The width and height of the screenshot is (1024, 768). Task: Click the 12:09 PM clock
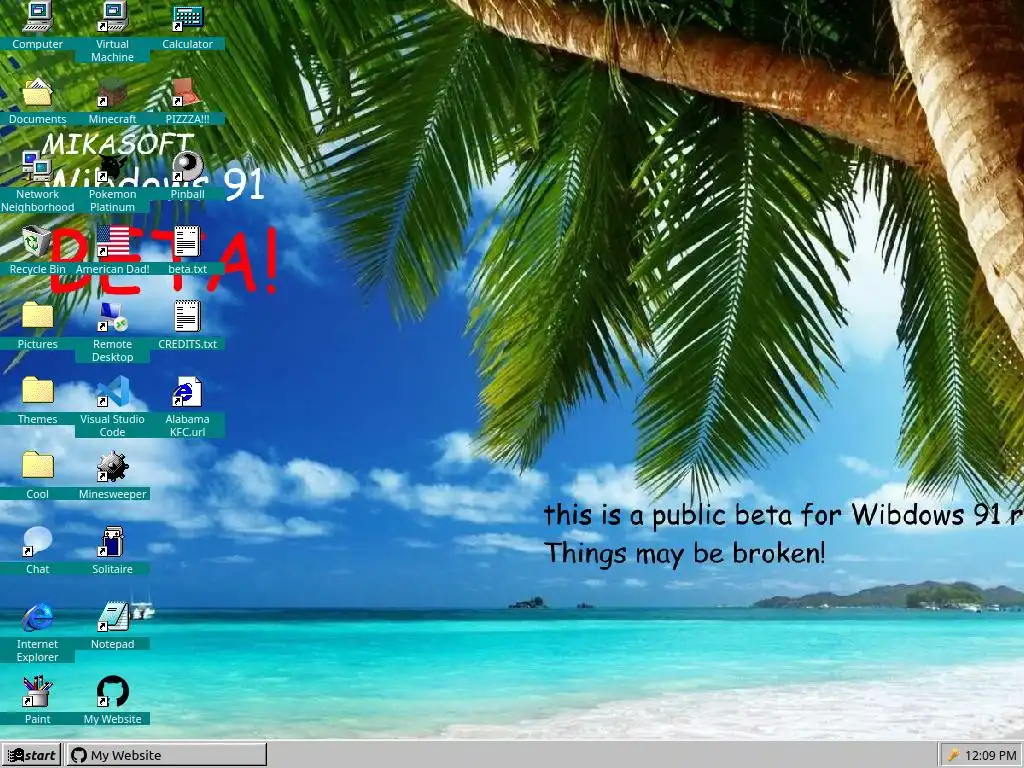pos(991,756)
